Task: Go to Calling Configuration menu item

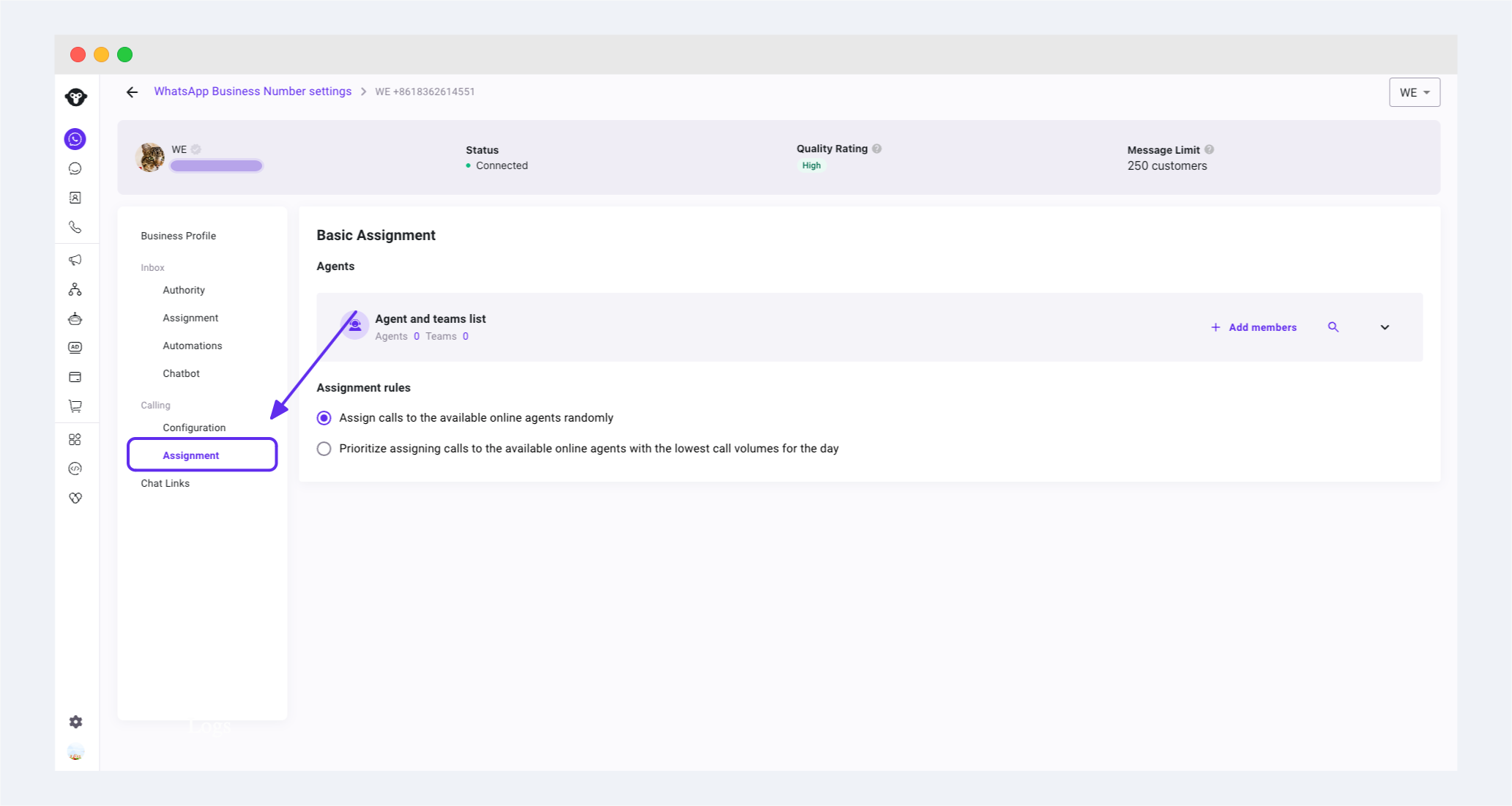Action: pyautogui.click(x=194, y=428)
